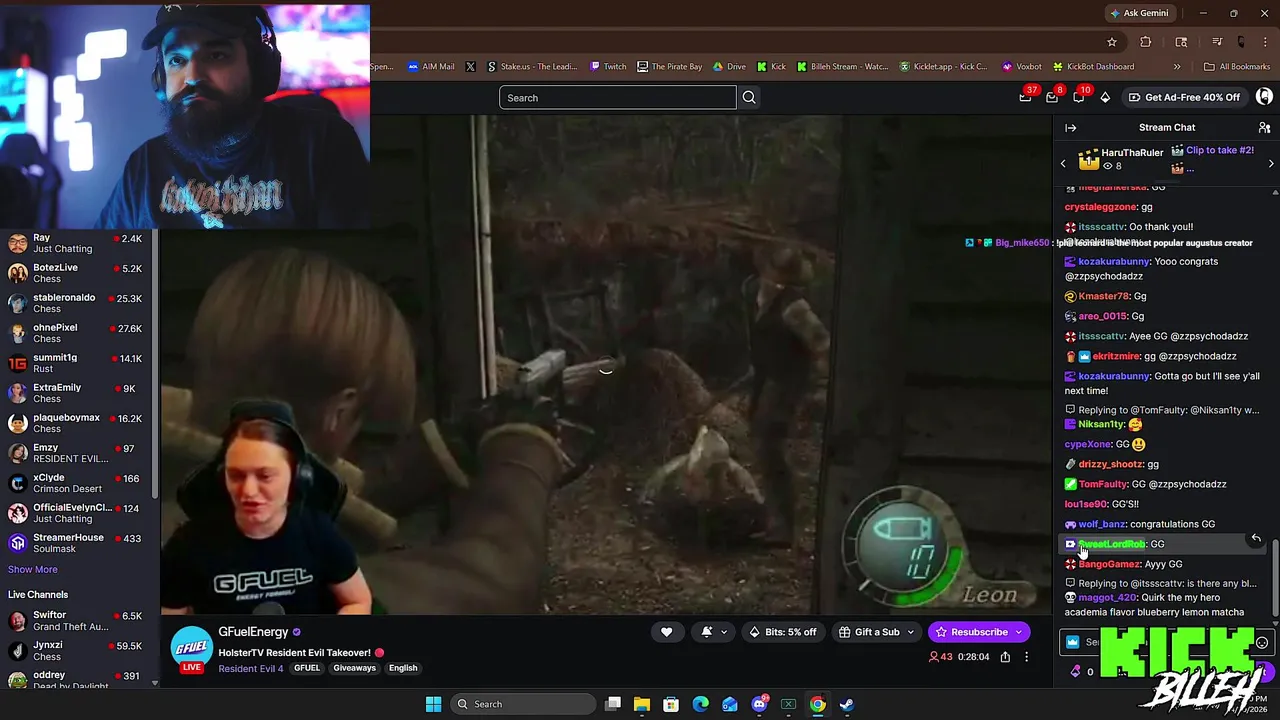Viewport: 1280px width, 720px height.
Task: Collapse the Stream Chat panel
Action: click(1070, 127)
